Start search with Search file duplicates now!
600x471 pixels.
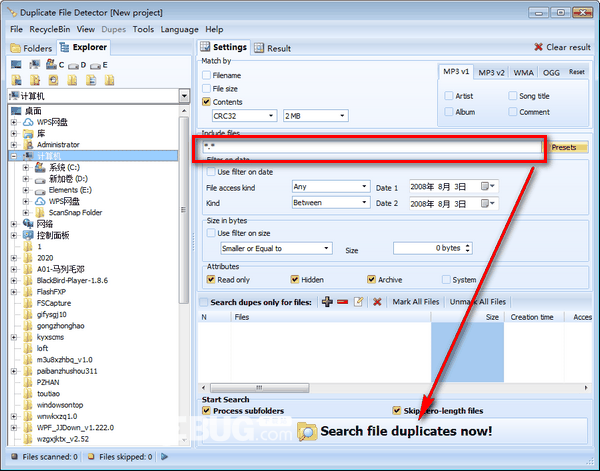click(395, 431)
